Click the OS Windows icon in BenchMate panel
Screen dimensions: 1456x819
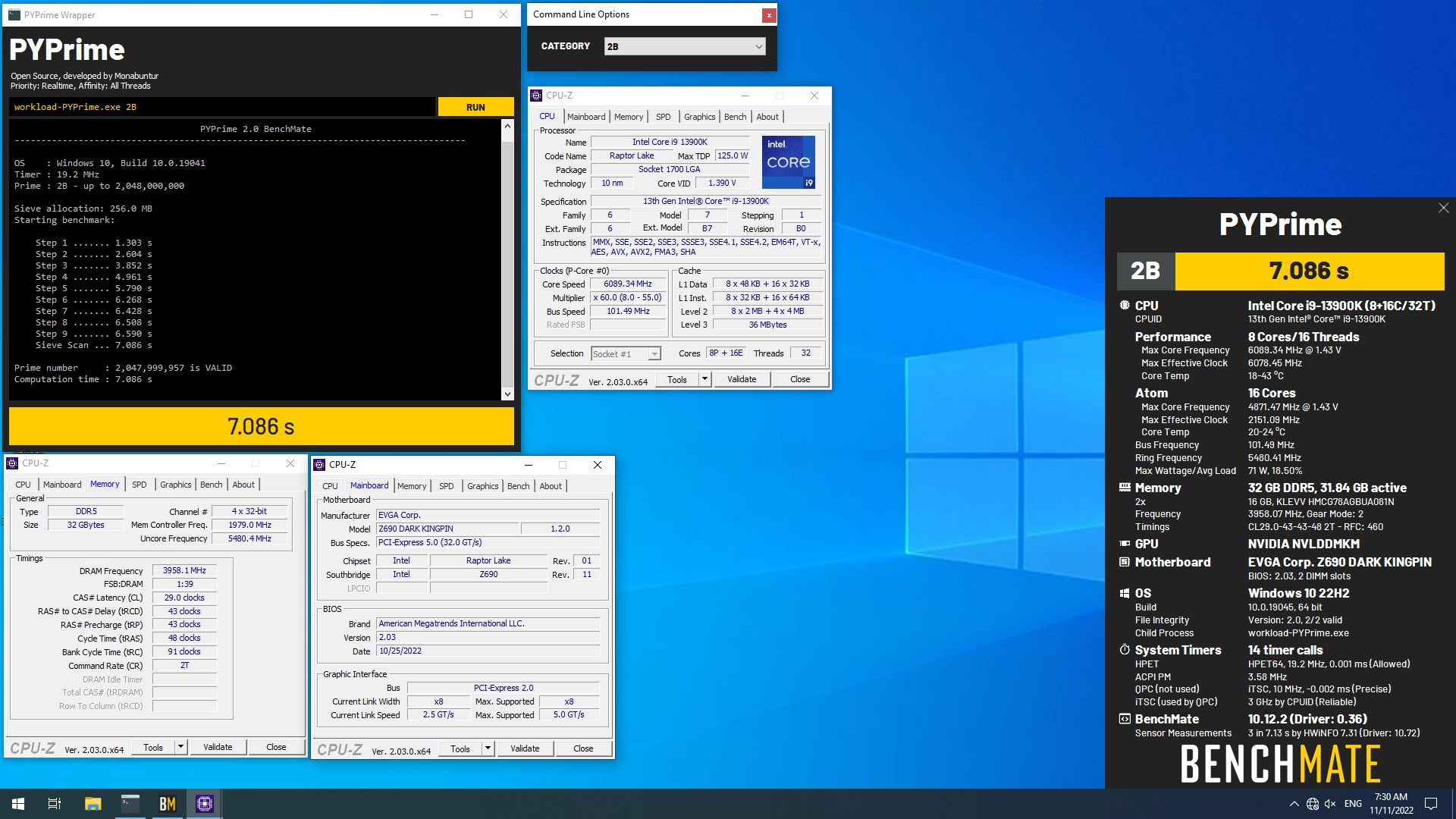point(1125,593)
